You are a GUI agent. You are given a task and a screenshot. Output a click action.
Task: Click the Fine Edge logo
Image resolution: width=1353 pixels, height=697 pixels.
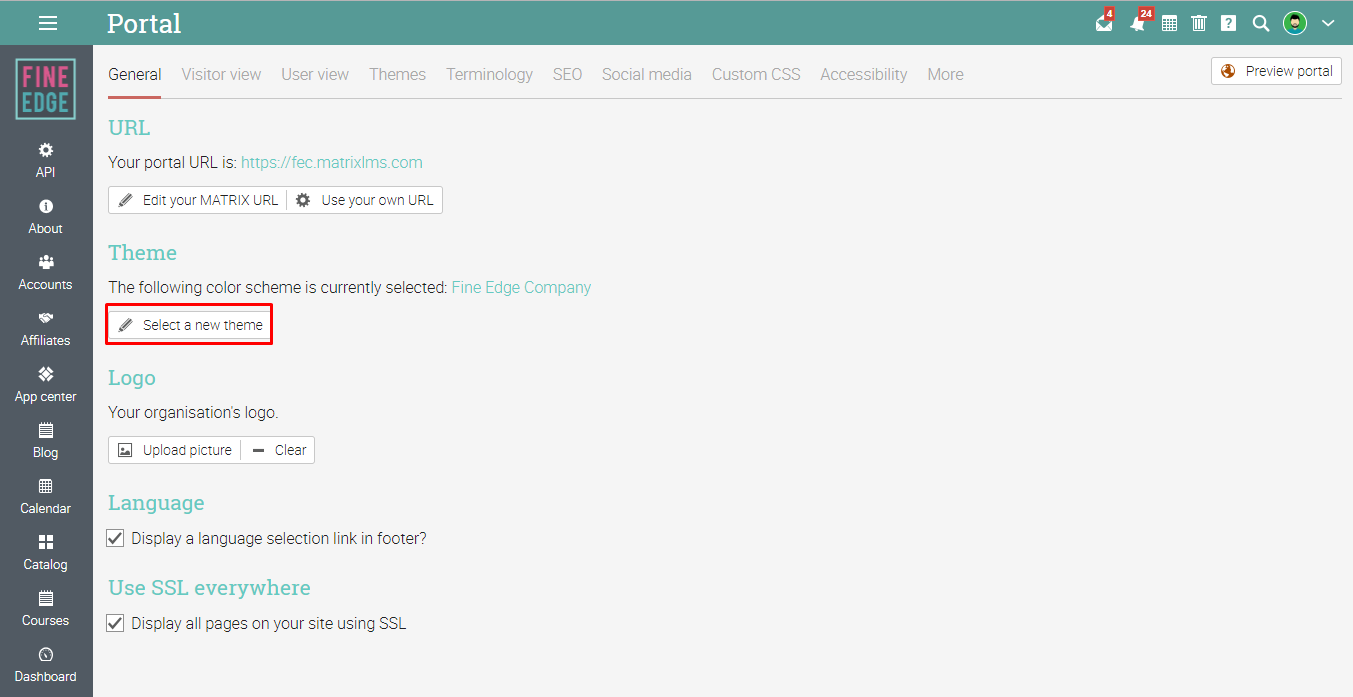46,89
